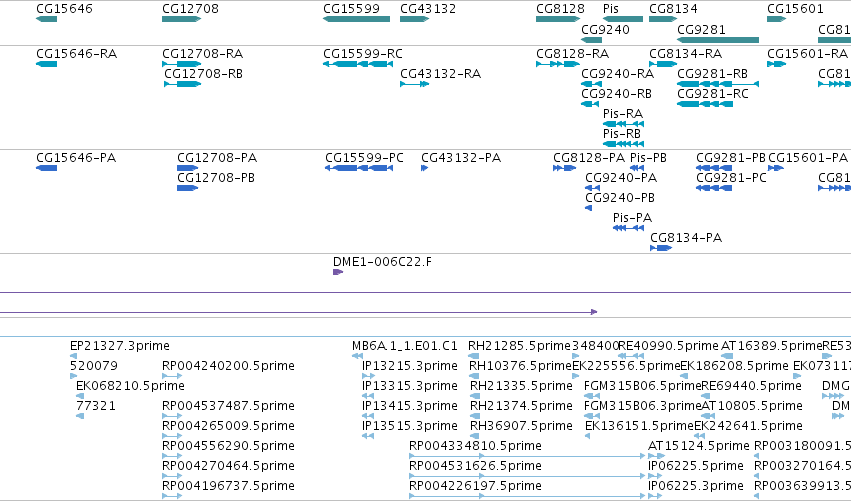
Task: Select protein CG15601-PA
Action: [x=776, y=168]
